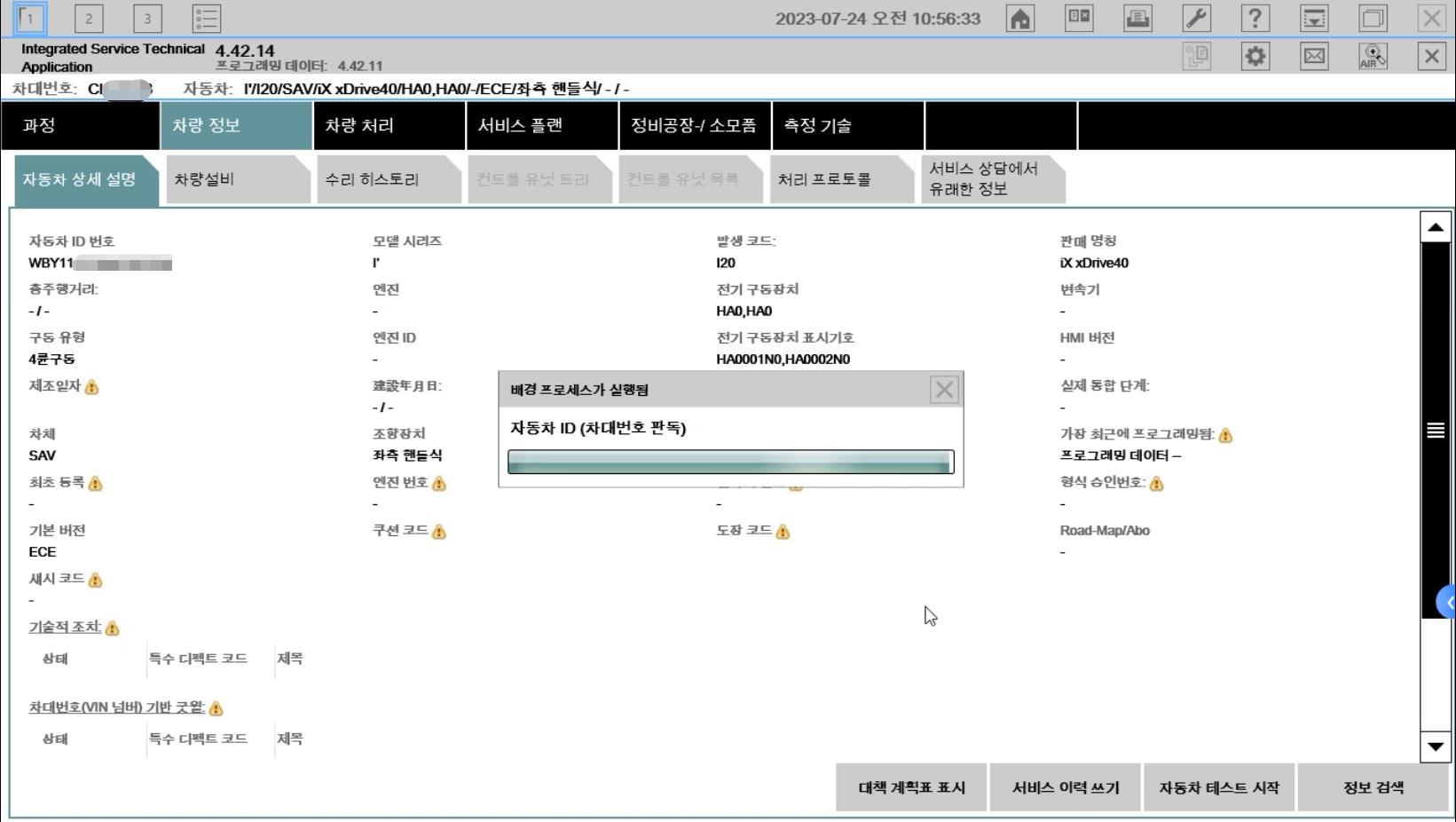Click the scrollbar down arrow
Viewport: 1456px width, 822px height.
pos(1435,747)
